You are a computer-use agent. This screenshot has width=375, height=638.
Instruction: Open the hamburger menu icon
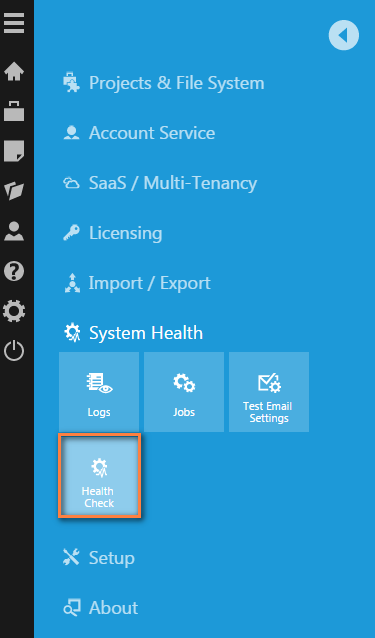tap(14, 23)
